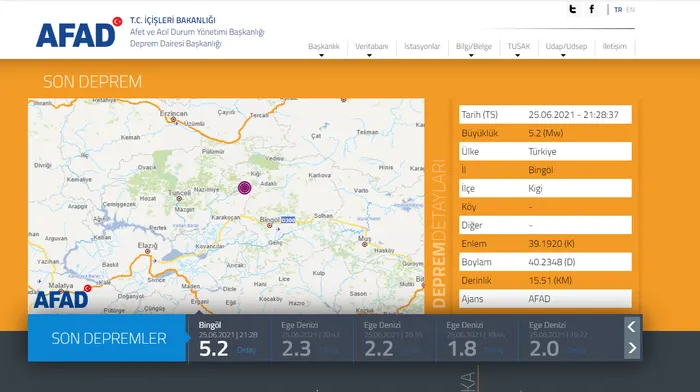This screenshot has width=700, height=392.
Task: Show previous earthquakes with left arrow
Action: (632, 327)
